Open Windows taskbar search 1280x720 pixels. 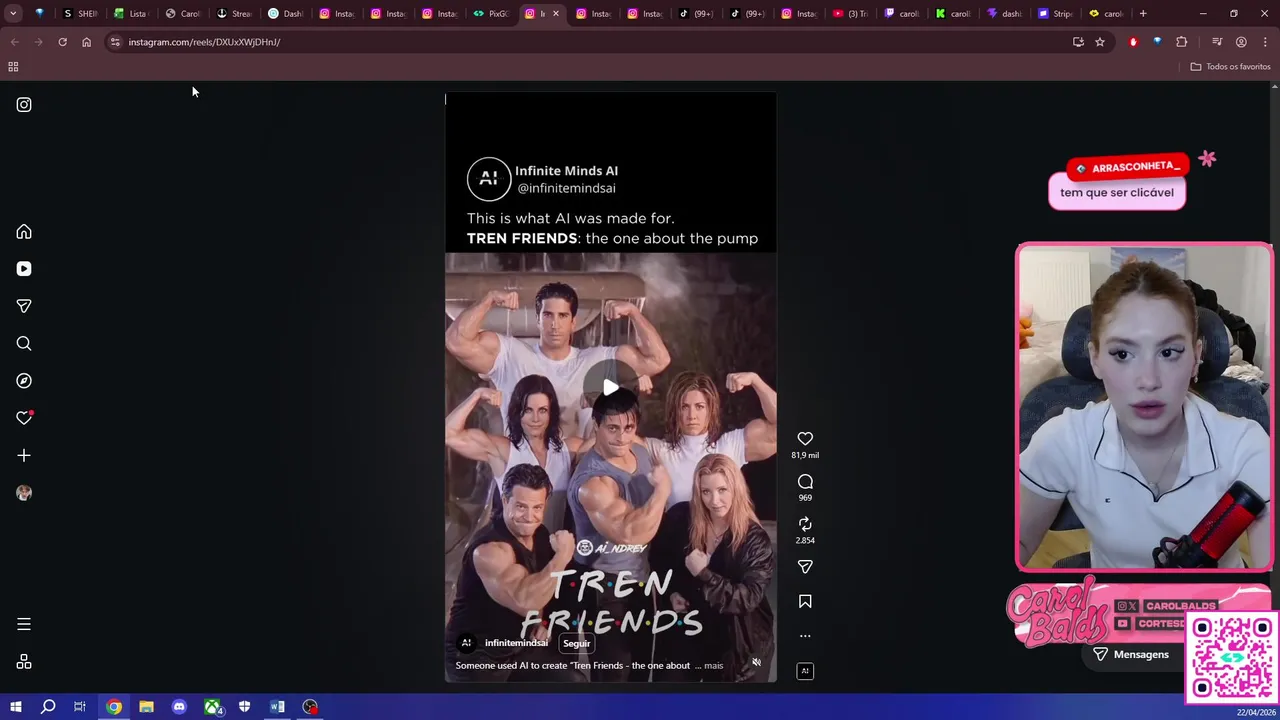click(48, 707)
